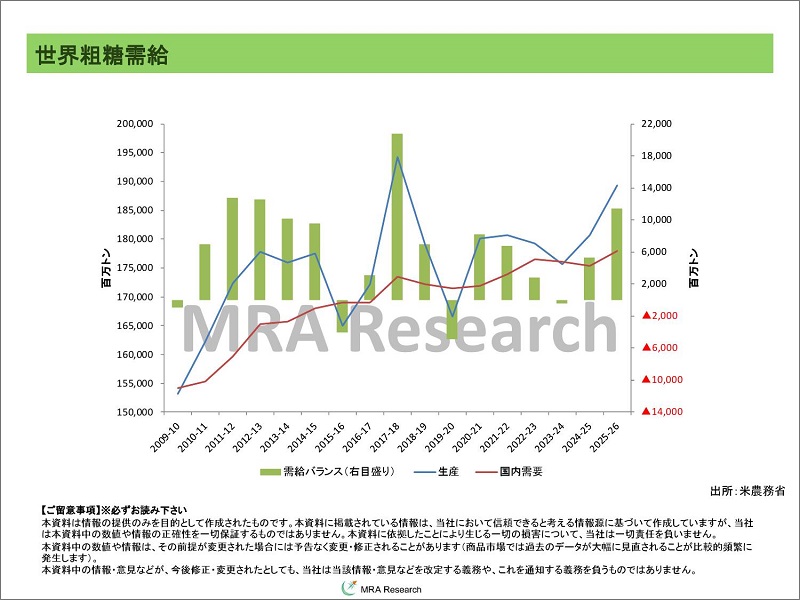Click the x-axis label 2025-26

point(606,437)
